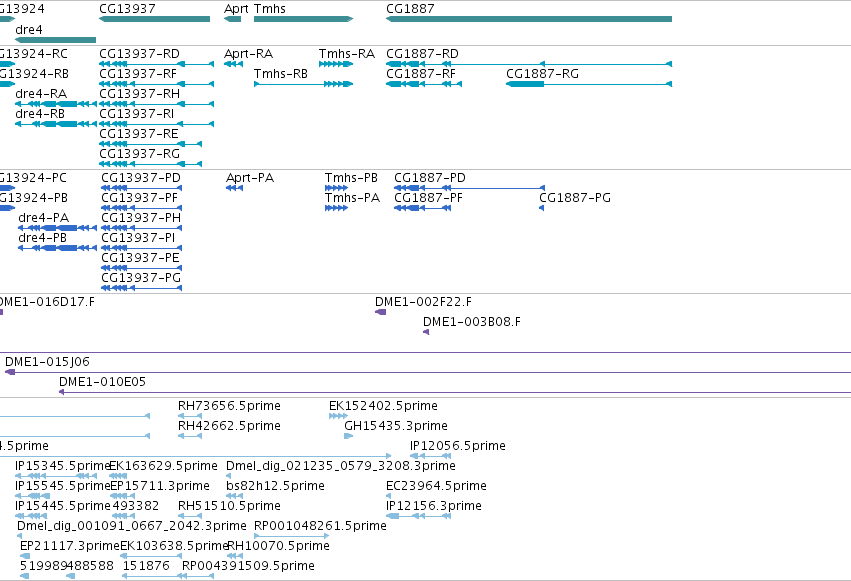
Task: Select the Tmhs gene bar
Action: [303, 19]
